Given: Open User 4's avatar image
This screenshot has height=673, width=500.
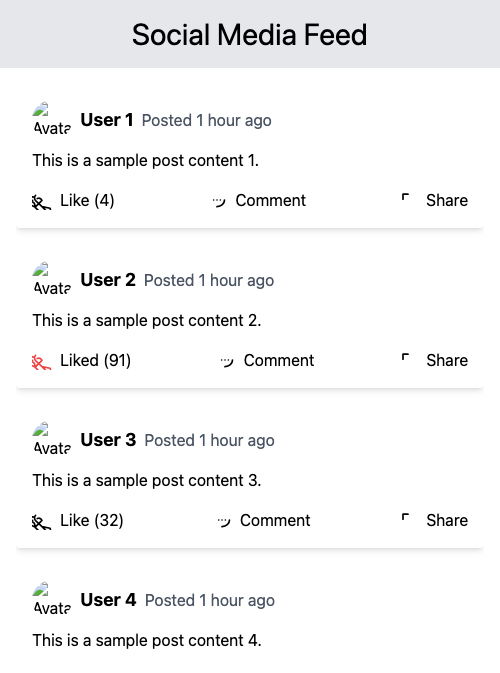Looking at the screenshot, I should click(x=52, y=600).
